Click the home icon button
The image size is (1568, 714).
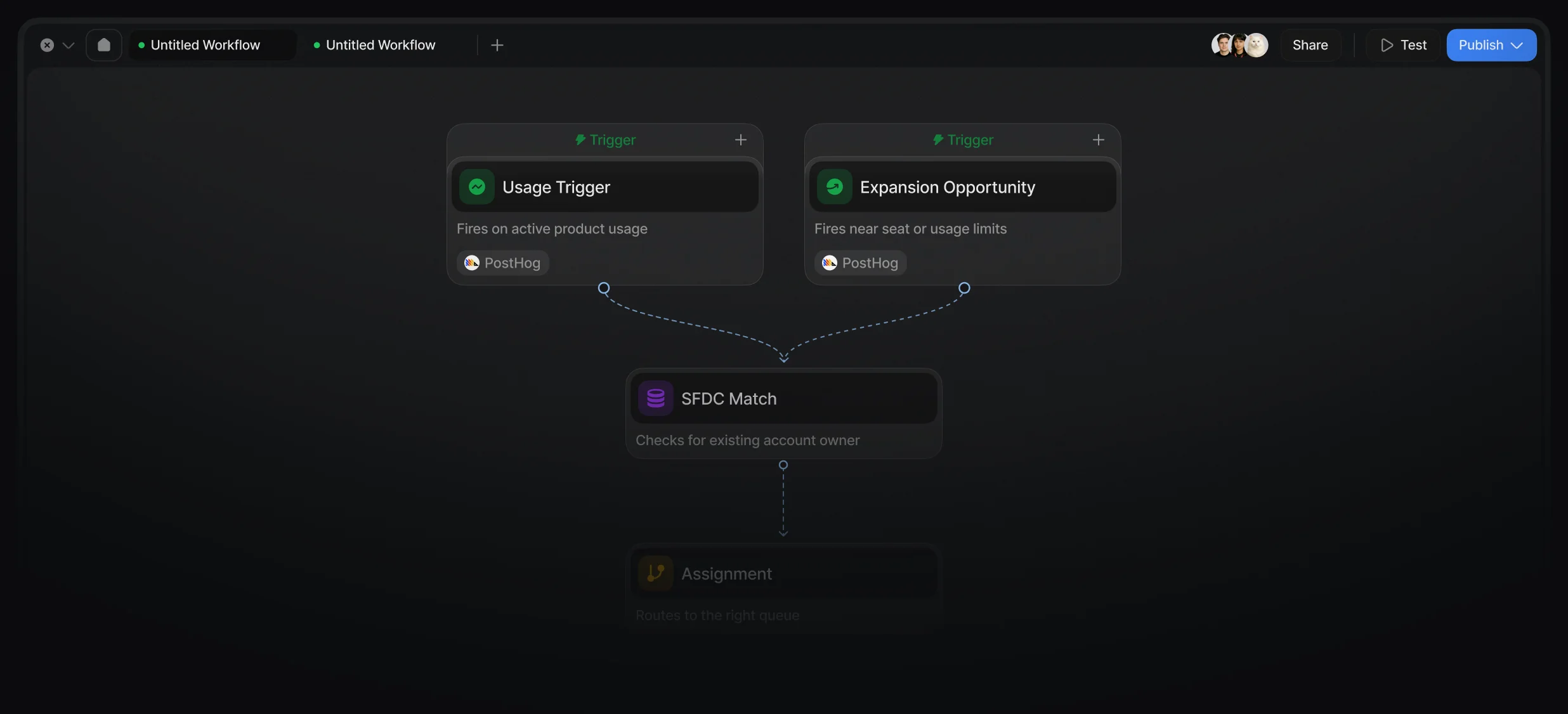[x=104, y=45]
